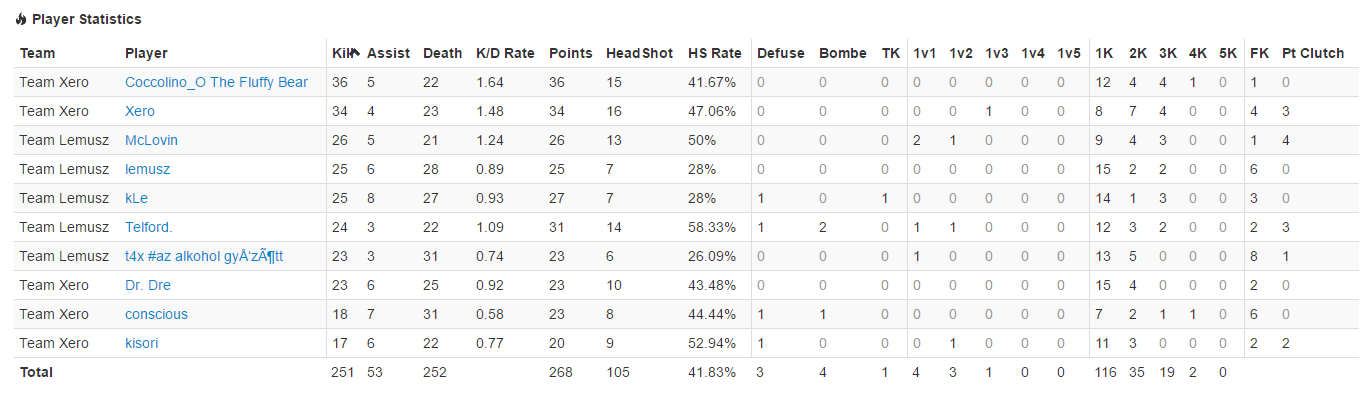Sort table by K/D Rate header
1371x395 pixels.
505,53
